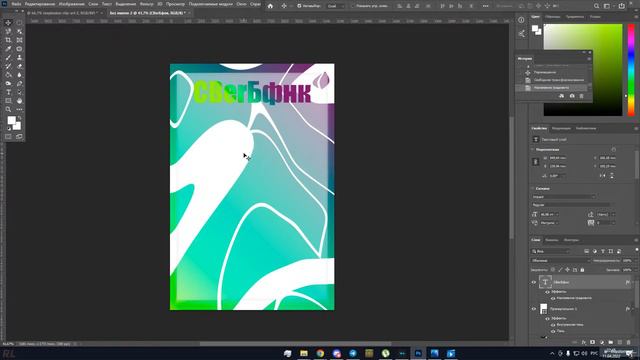Hide the Rectangle 1 layer
Screen dimensions: 640x360
(x=533, y=309)
